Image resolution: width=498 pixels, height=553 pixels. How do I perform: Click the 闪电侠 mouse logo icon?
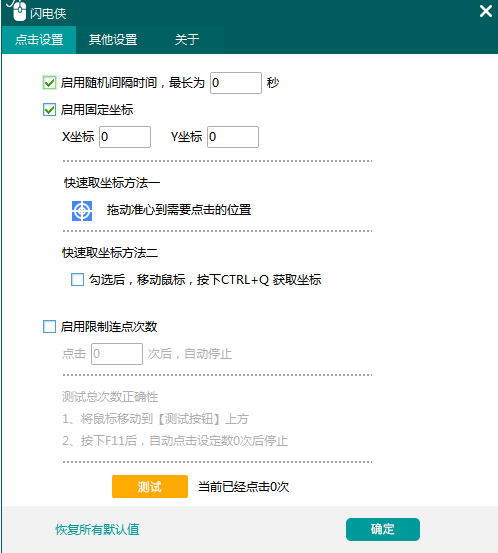(x=17, y=10)
